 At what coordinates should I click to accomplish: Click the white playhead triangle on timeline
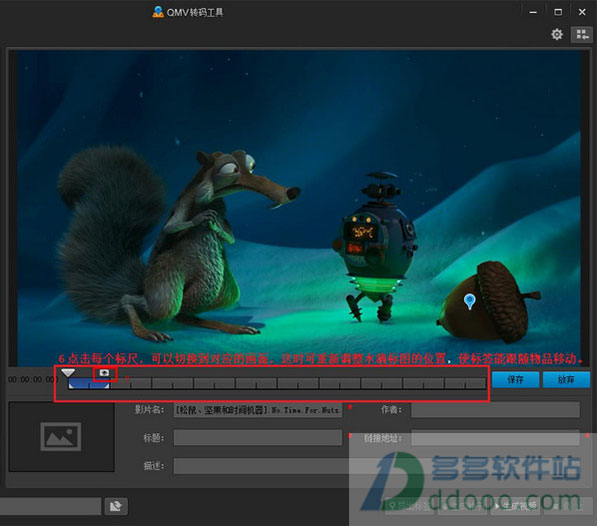[x=68, y=373]
